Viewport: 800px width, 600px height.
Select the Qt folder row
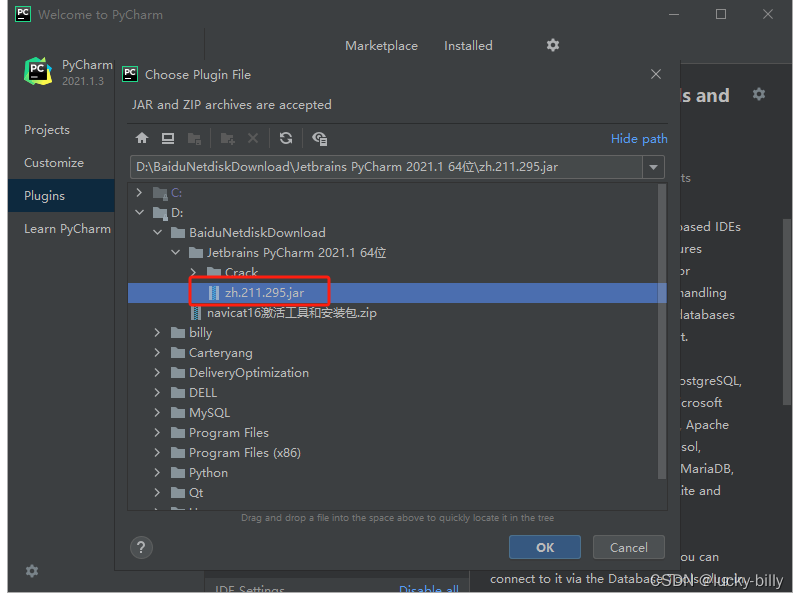click(x=397, y=492)
